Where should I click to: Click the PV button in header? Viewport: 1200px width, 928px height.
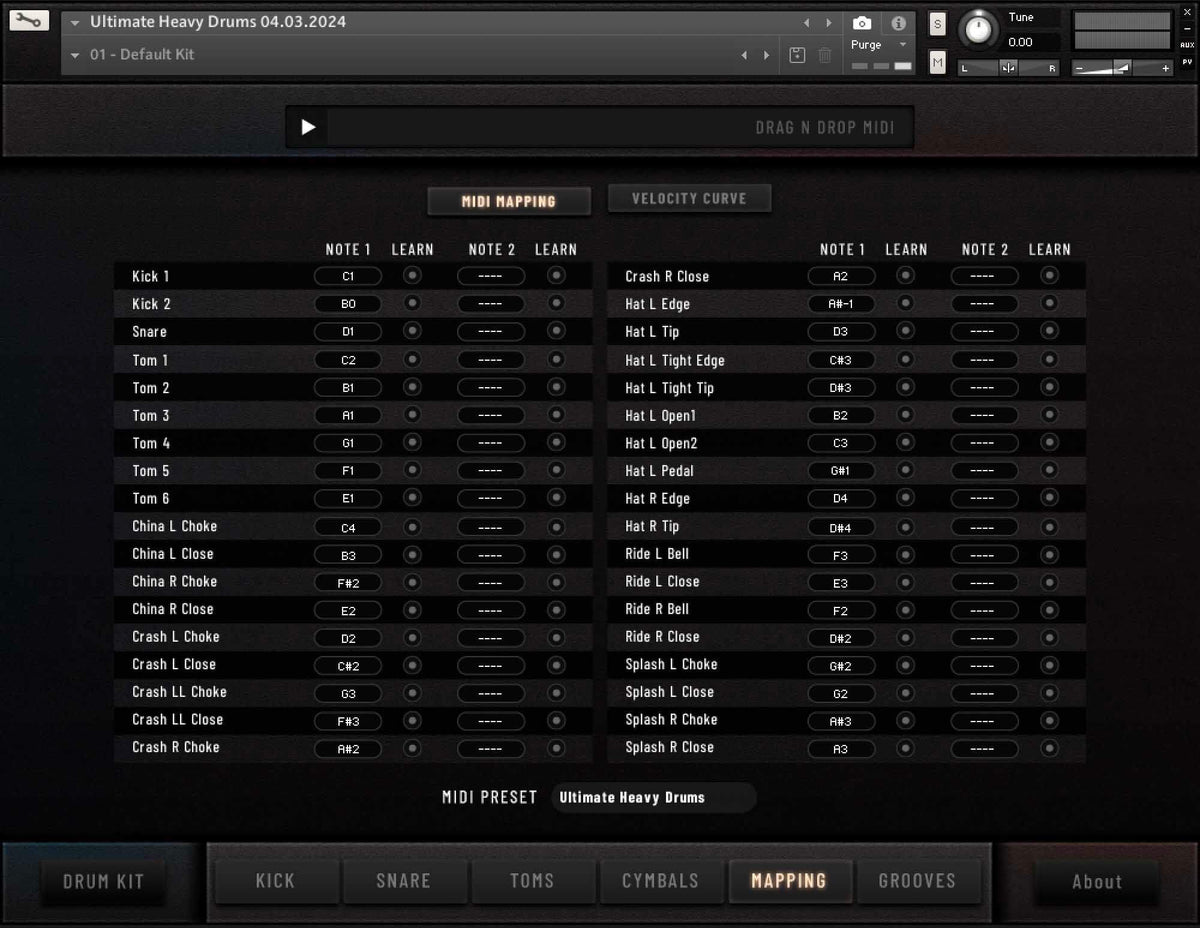coord(1187,61)
